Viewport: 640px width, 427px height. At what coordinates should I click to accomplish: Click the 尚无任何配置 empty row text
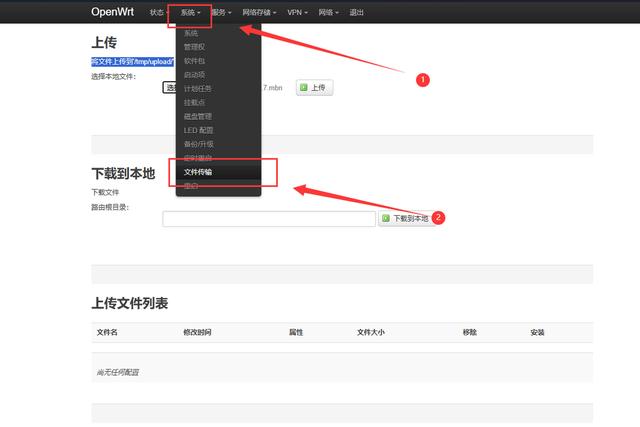click(x=118, y=372)
